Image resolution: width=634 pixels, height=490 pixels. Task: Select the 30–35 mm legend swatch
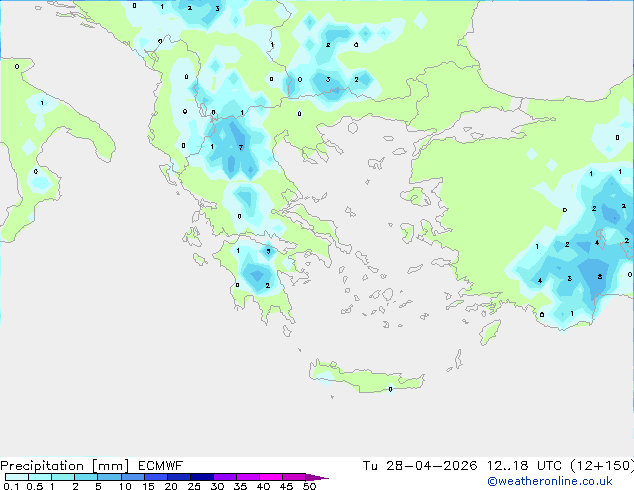pyautogui.click(x=225, y=477)
